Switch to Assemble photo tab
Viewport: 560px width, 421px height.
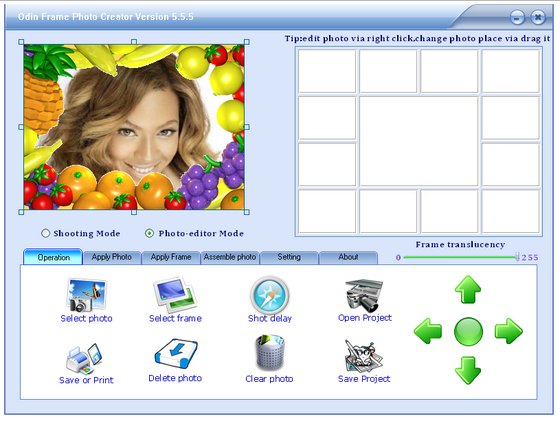point(230,257)
